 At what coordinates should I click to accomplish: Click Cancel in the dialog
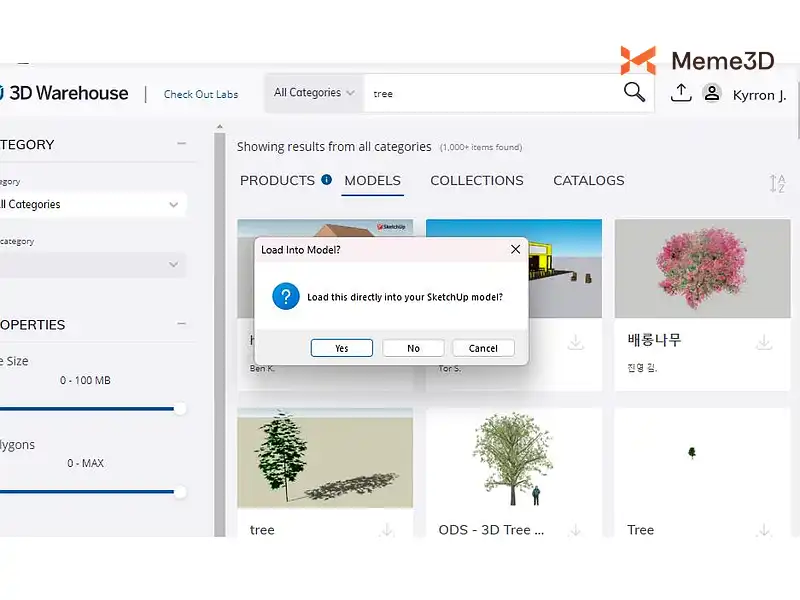pos(483,348)
